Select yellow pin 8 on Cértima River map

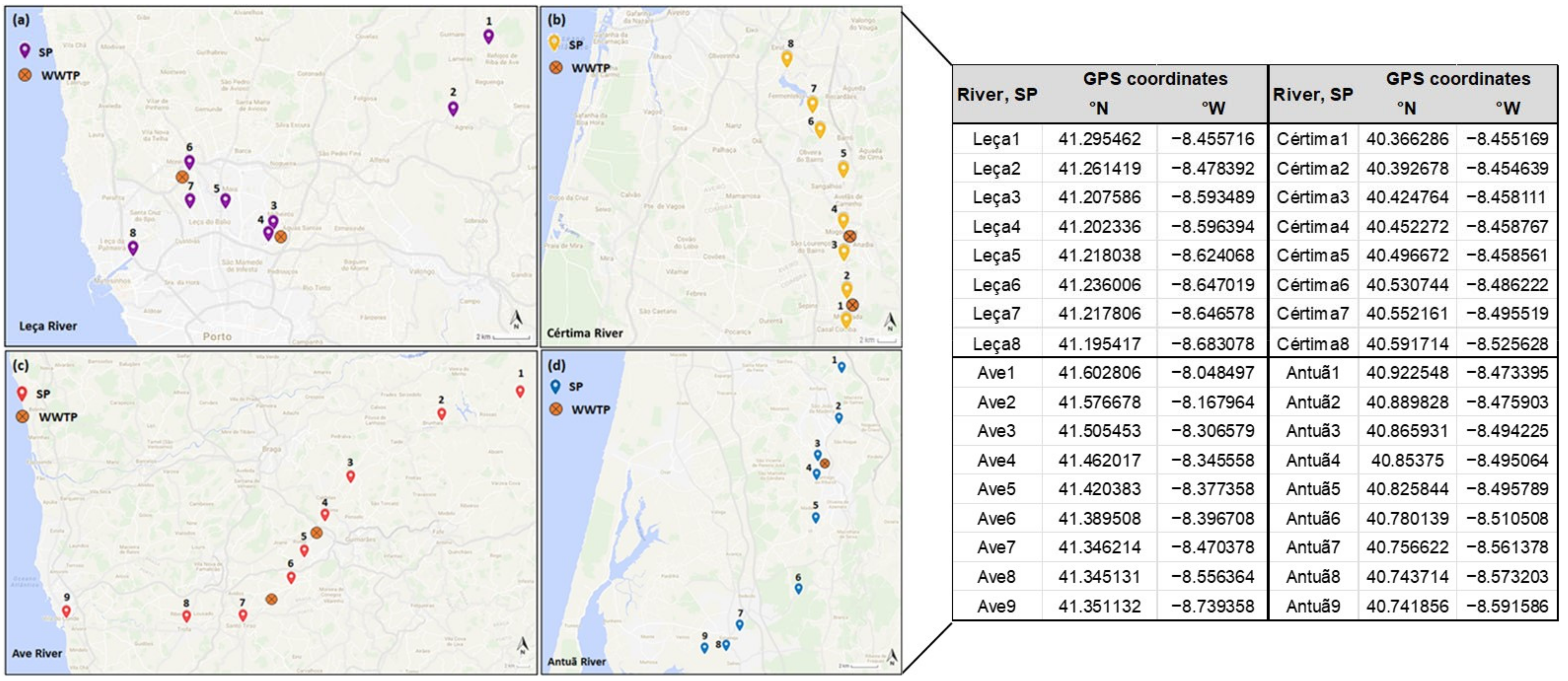click(786, 59)
